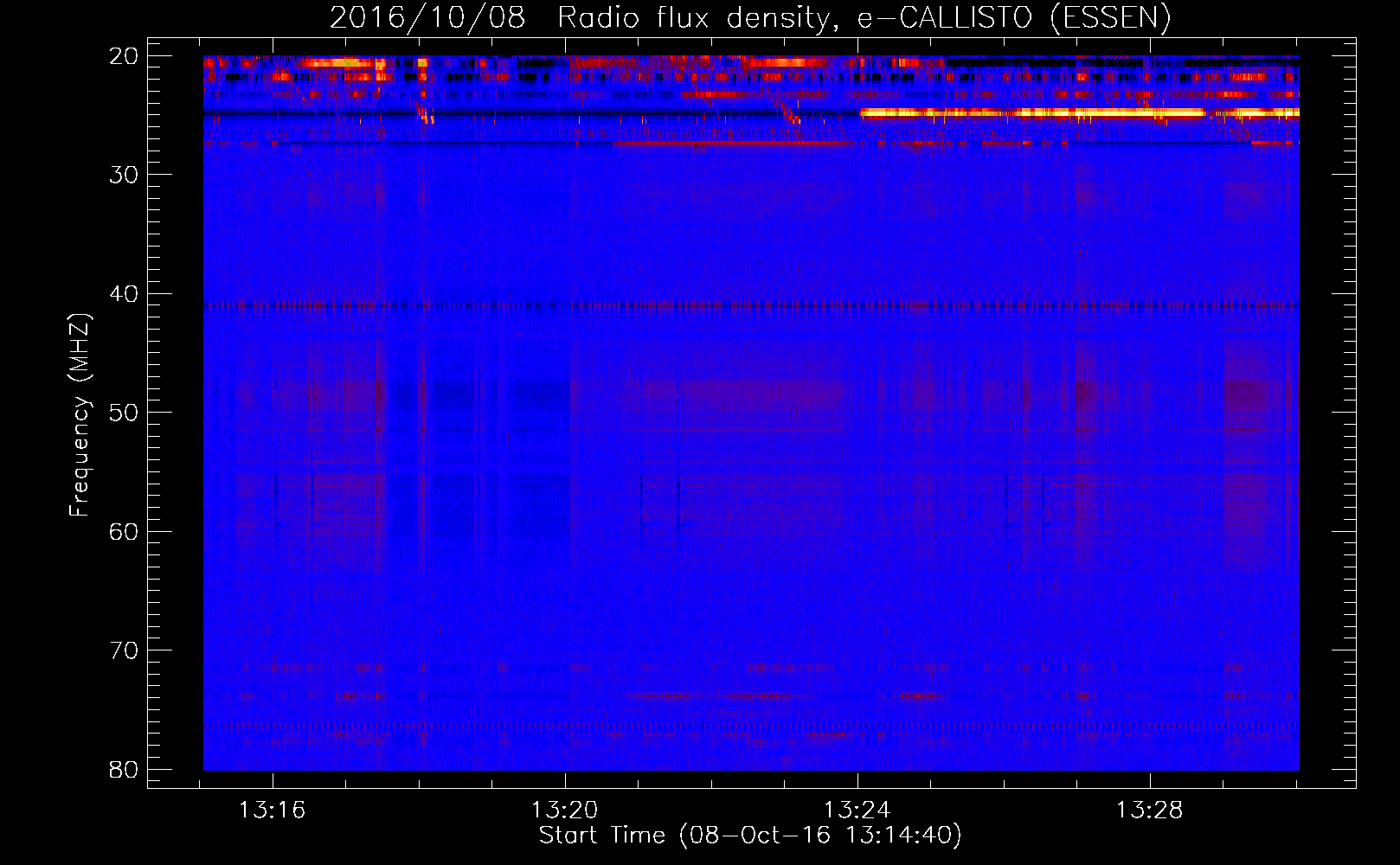This screenshot has height=865, width=1400.
Task: Click the plot title '2016/10/08 Radio flux density, e-CALLISTO (ESSEN)'
Action: click(750, 17)
